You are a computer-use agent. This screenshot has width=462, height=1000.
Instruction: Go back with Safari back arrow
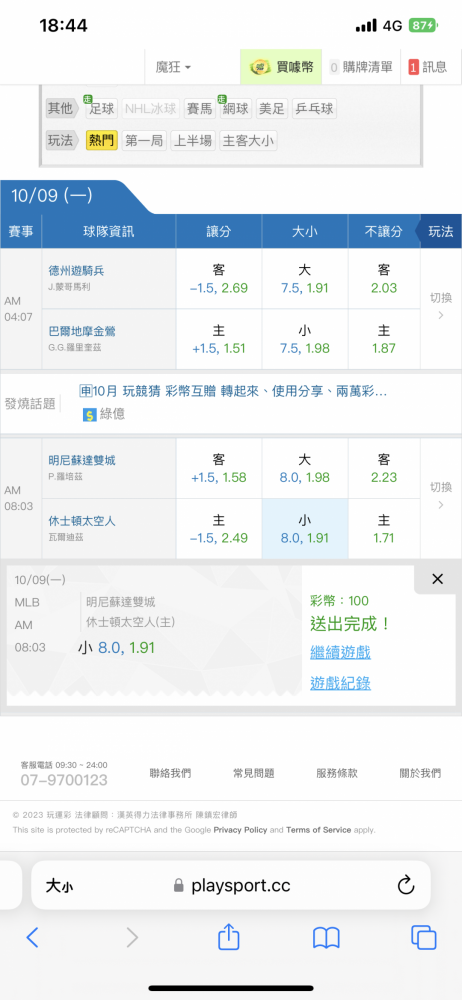pyautogui.click(x=33, y=938)
